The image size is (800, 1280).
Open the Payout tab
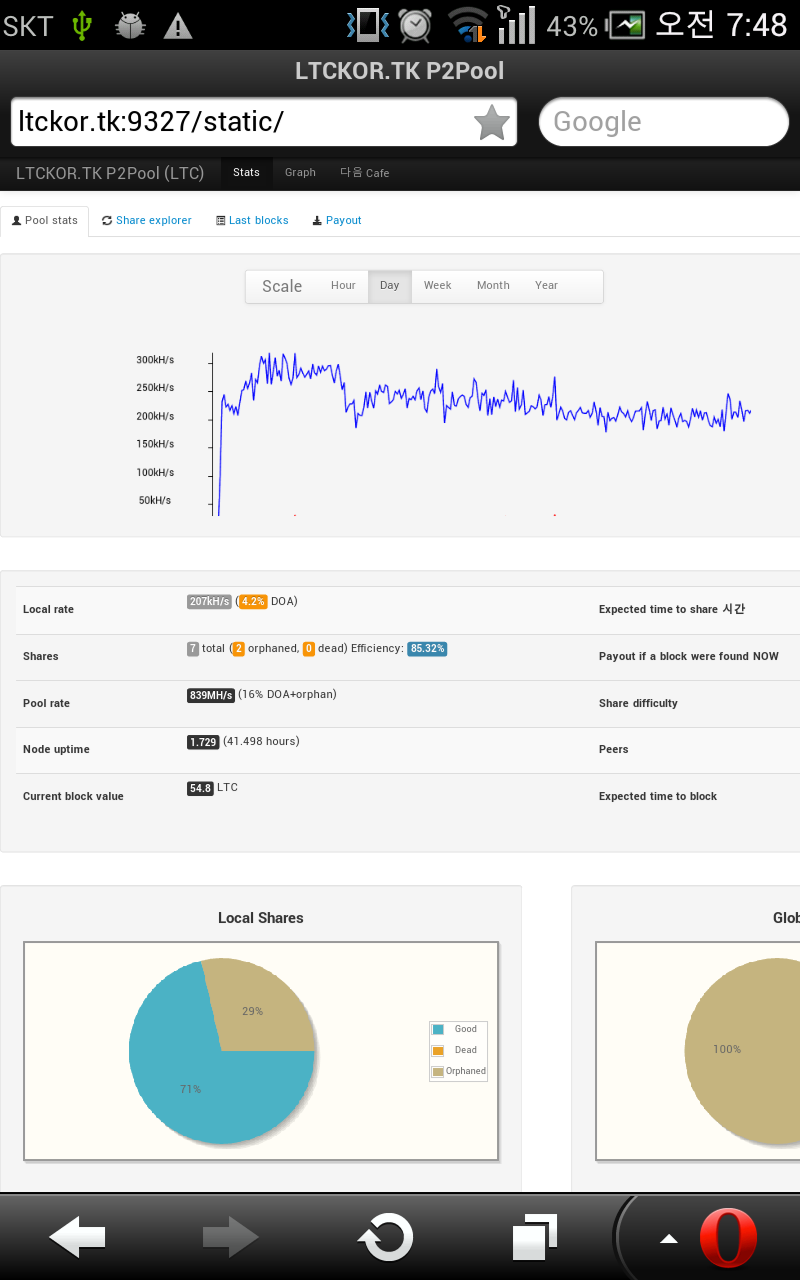[x=337, y=220]
